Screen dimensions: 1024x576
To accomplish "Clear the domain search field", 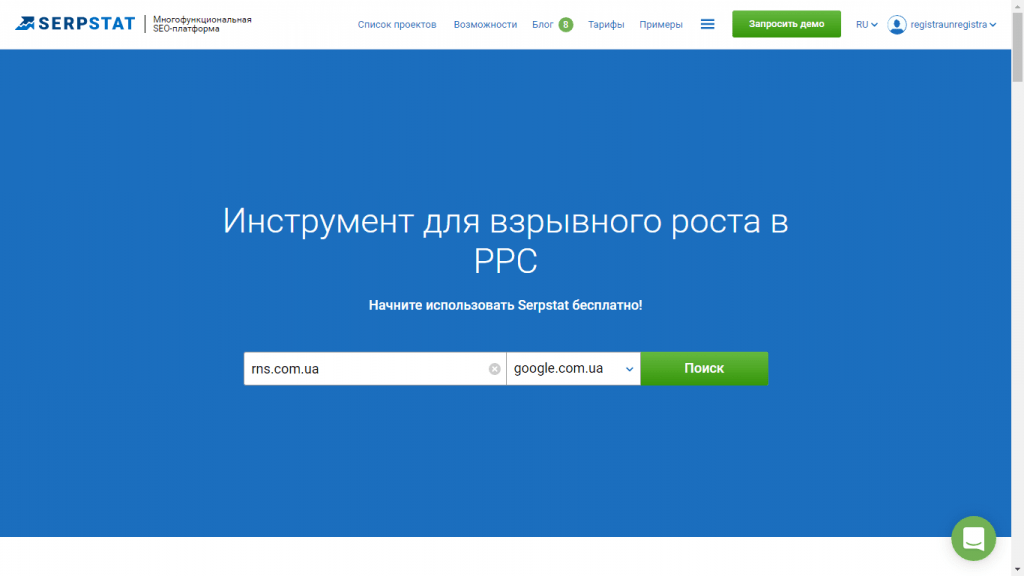I will (494, 369).
